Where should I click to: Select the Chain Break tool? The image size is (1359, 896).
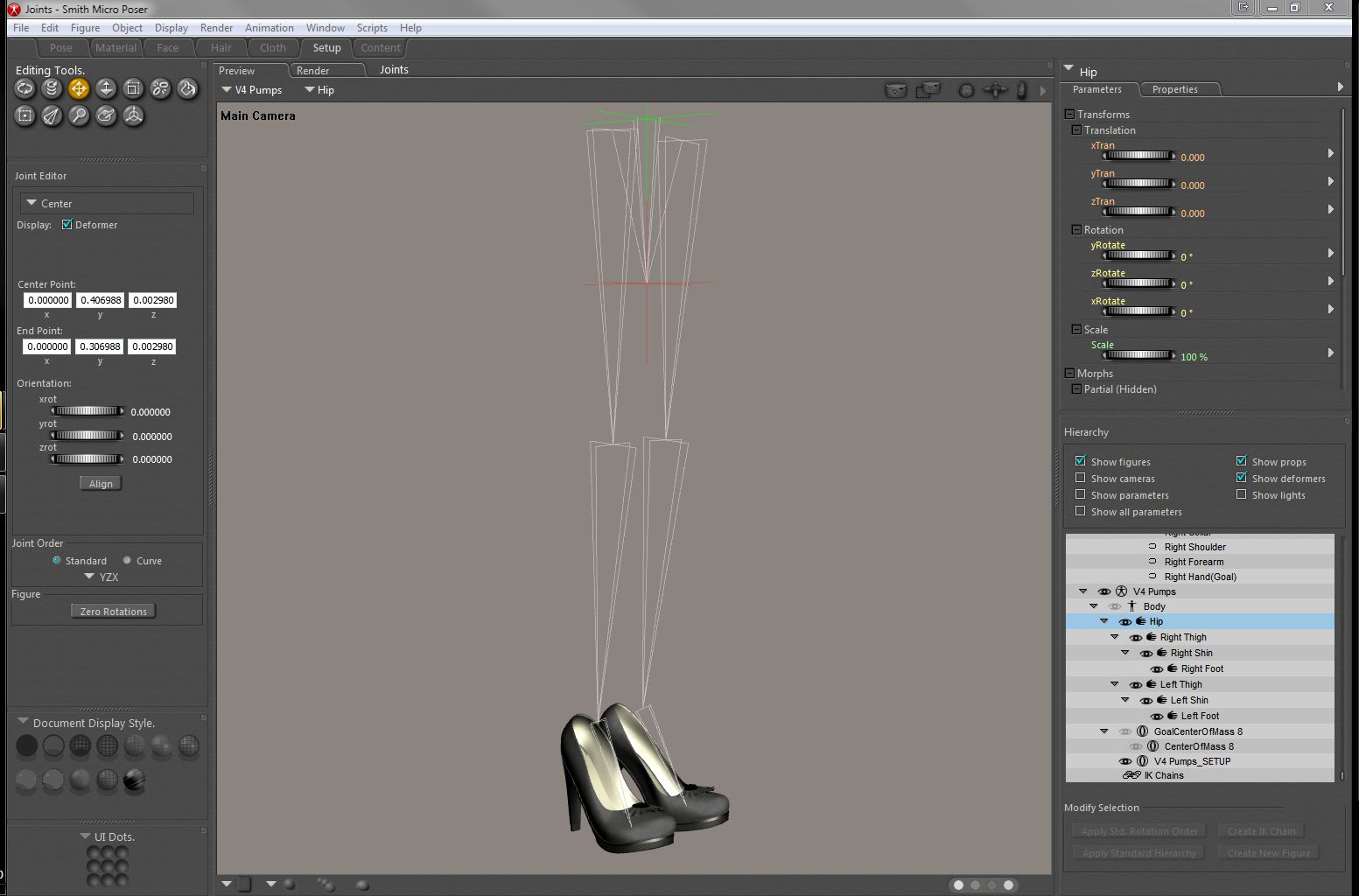coord(160,88)
